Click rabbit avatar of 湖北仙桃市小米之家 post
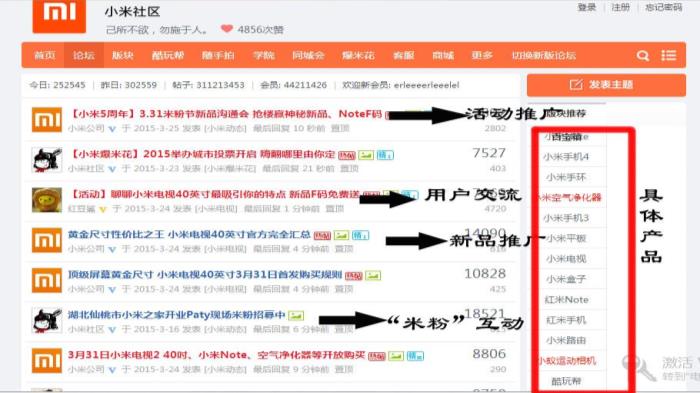 pos(47,321)
